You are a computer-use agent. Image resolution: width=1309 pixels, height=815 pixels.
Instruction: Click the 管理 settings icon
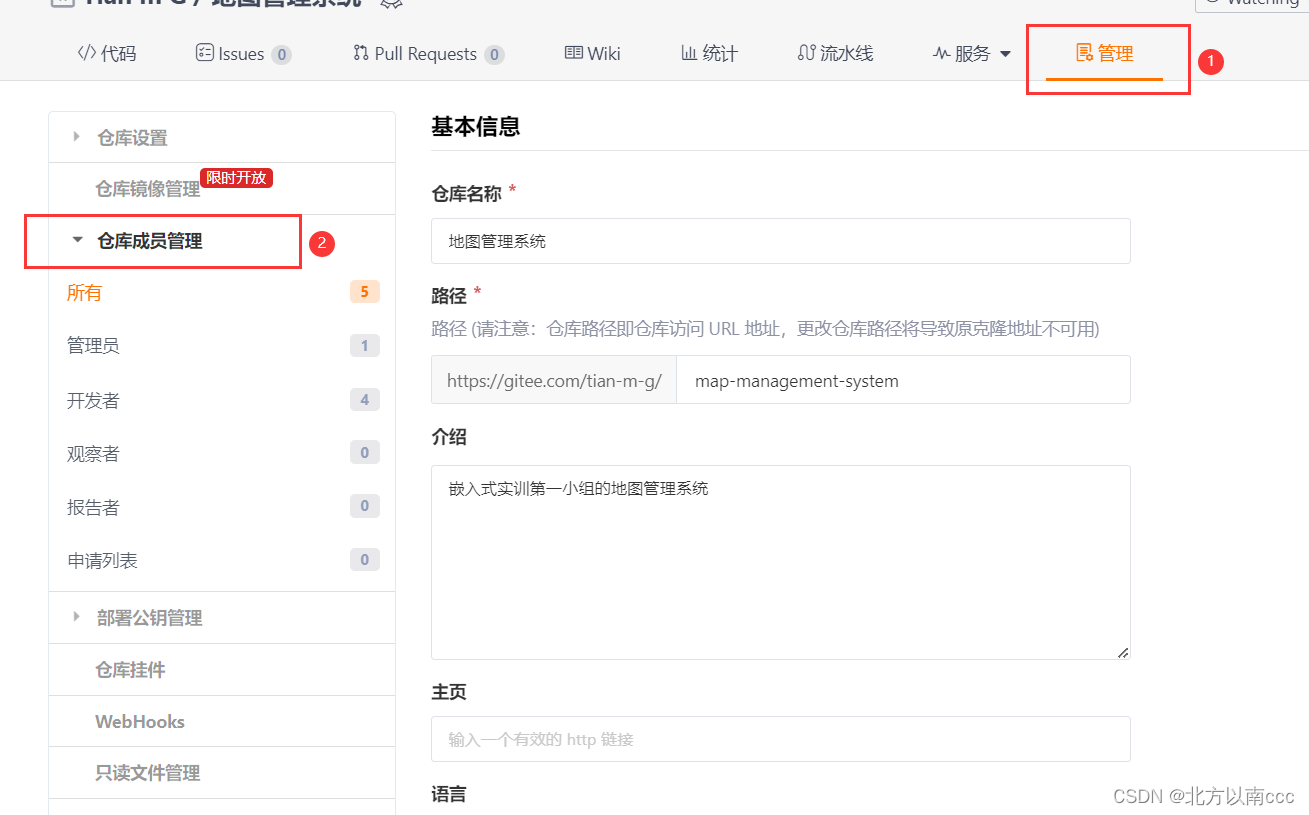point(1084,53)
